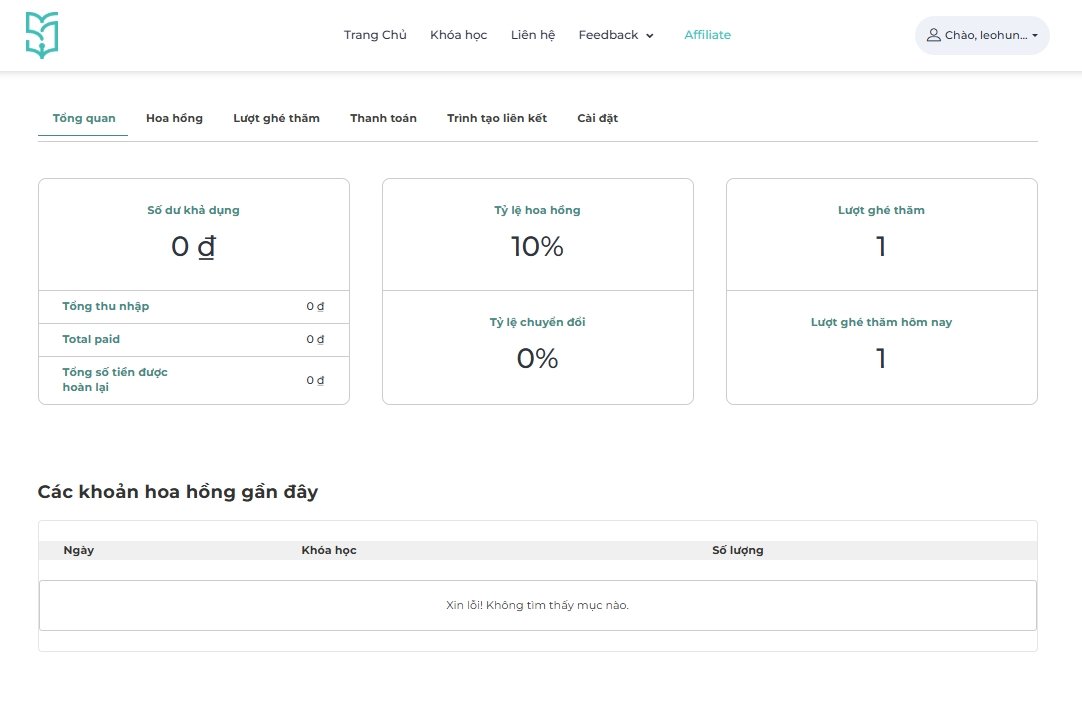This screenshot has height=703, width=1082.
Task: Navigate to Liên hệ page
Action: (532, 35)
